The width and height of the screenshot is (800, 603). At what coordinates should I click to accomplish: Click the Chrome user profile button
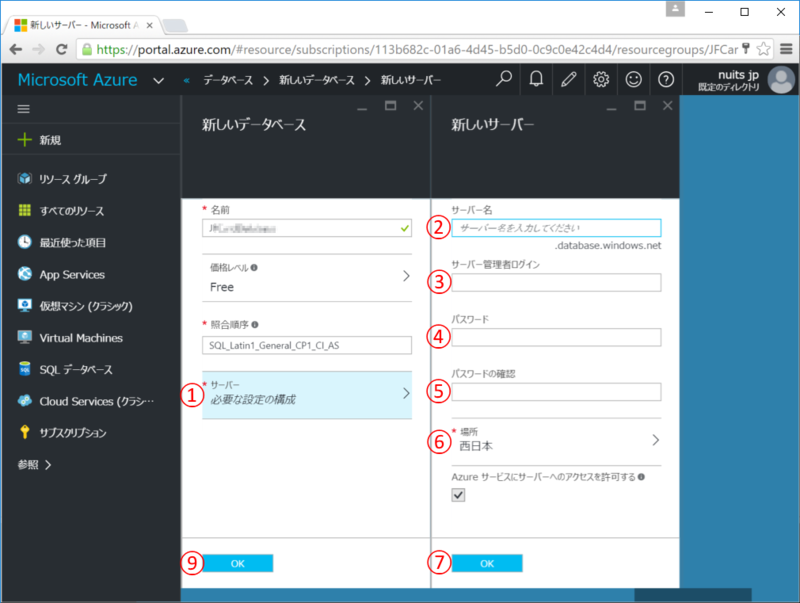pos(675,9)
